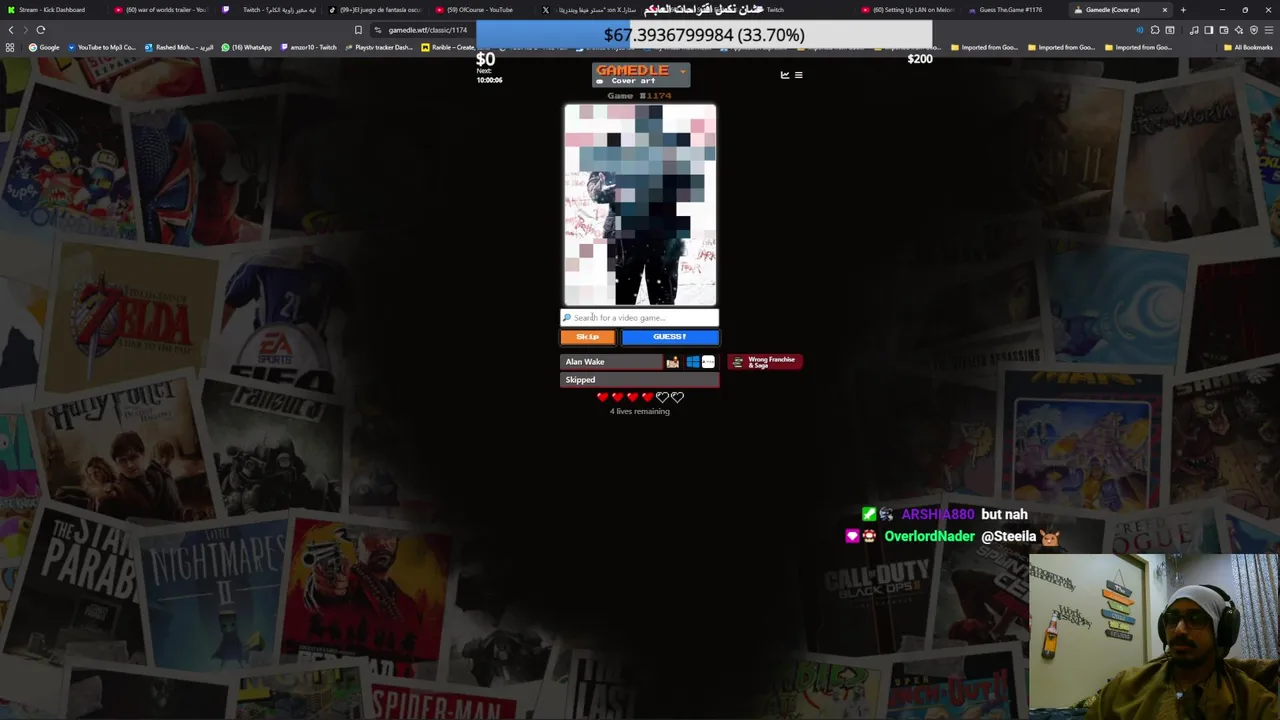Switch to Setting Up LAN on Melon tab
This screenshot has width=1280, height=720.
coord(908,10)
